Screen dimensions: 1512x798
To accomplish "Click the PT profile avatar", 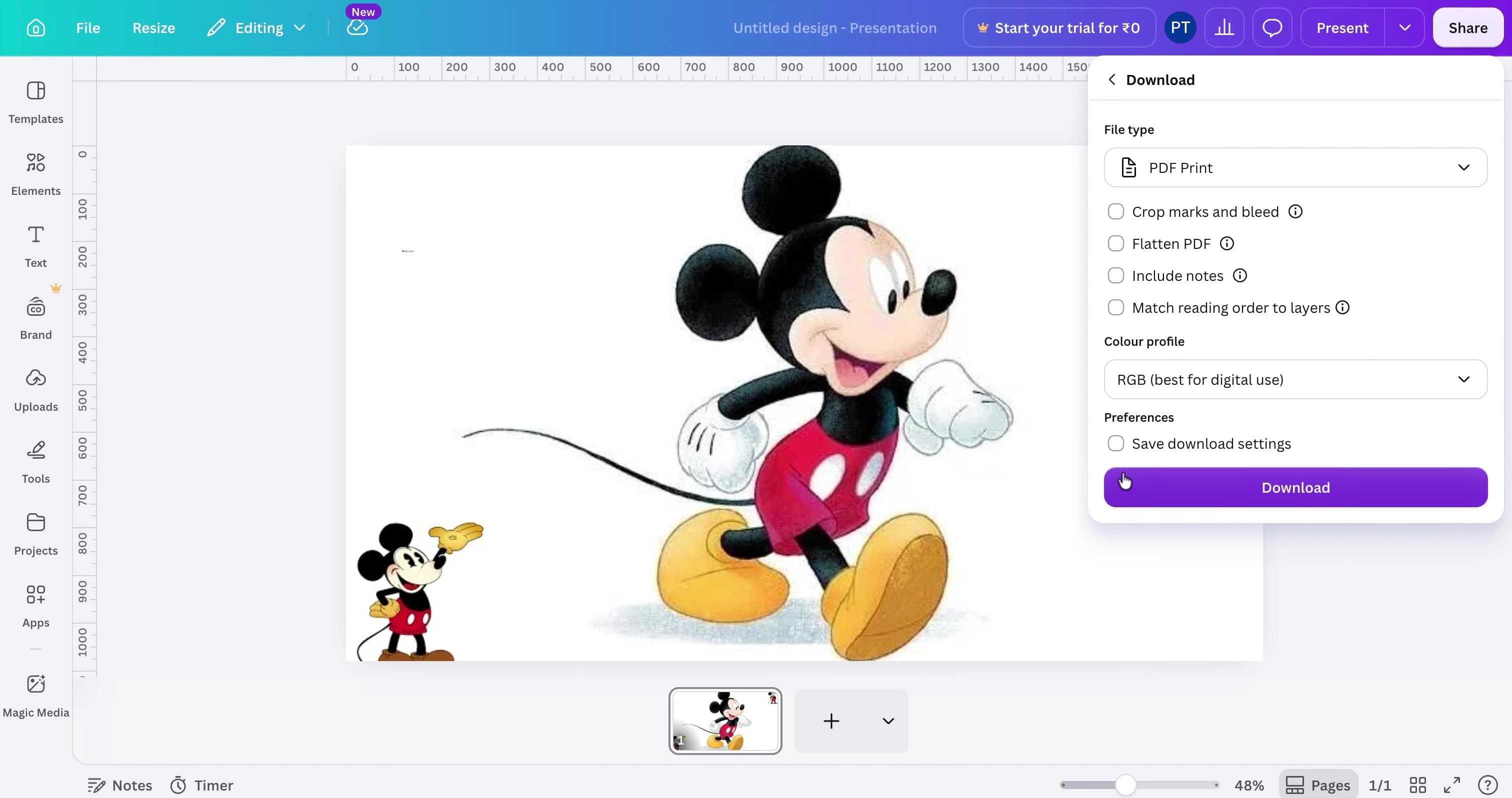I will tap(1180, 27).
